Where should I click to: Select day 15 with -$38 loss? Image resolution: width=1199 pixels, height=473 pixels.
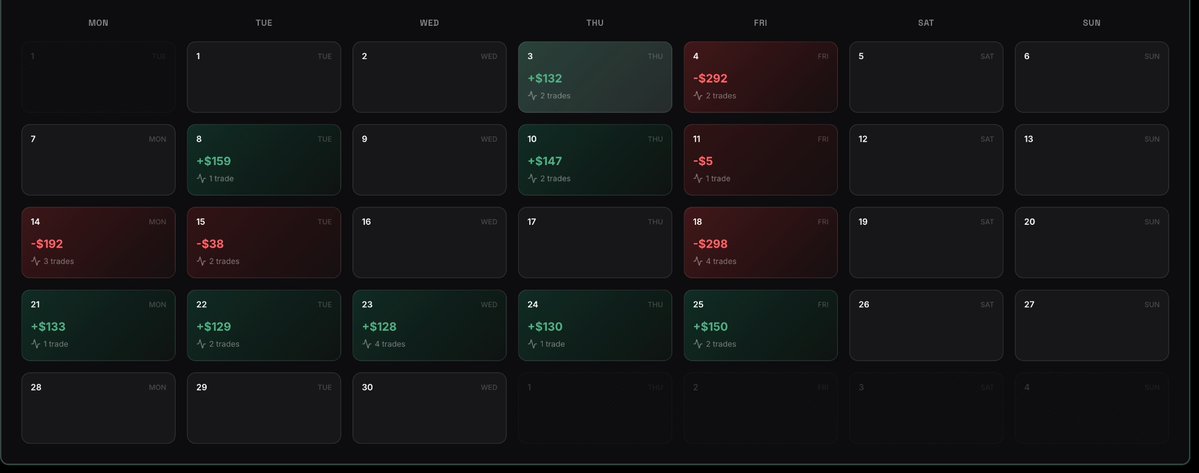tap(264, 242)
